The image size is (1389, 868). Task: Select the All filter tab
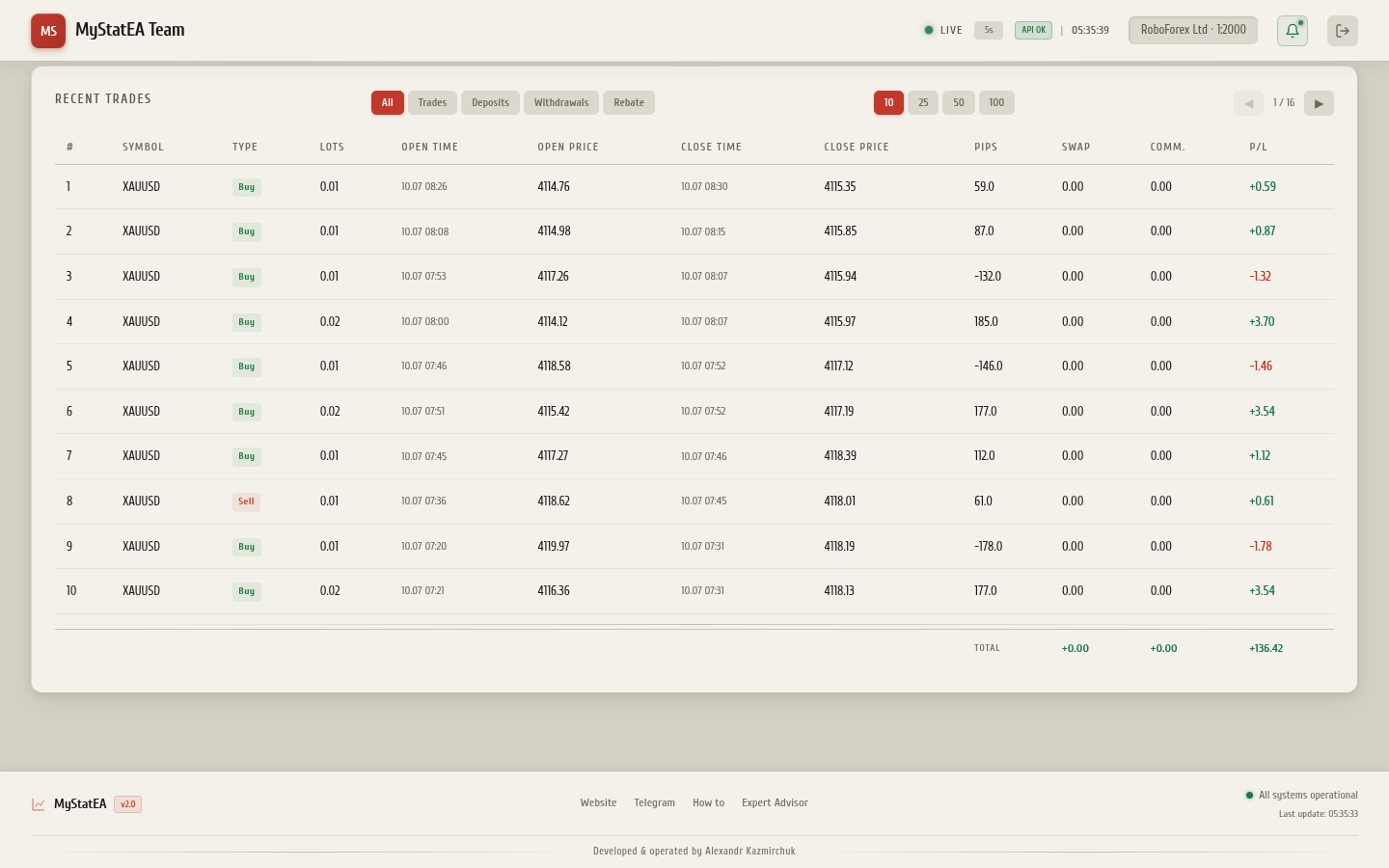[388, 103]
